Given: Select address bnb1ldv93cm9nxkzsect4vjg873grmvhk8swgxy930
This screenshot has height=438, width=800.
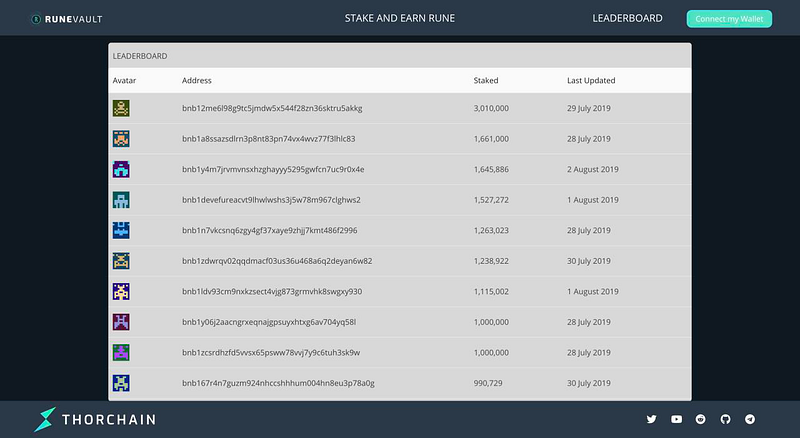Looking at the screenshot, I should click(272, 291).
